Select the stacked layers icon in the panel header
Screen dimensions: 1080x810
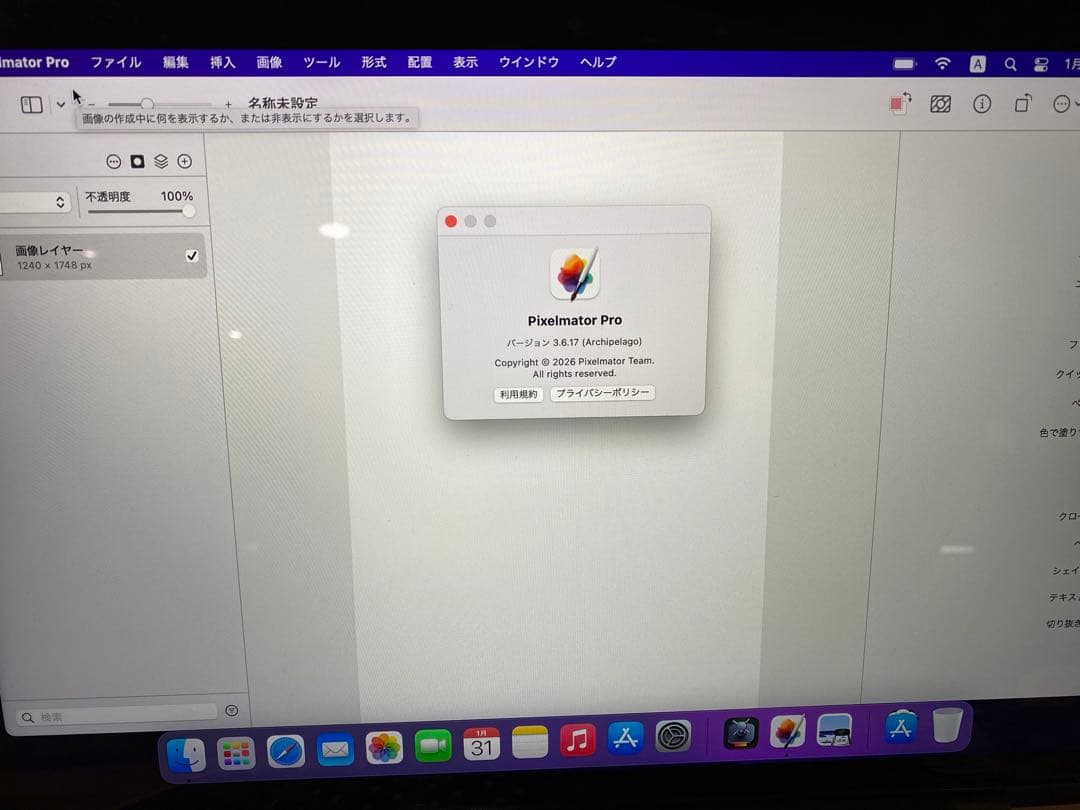coord(162,161)
